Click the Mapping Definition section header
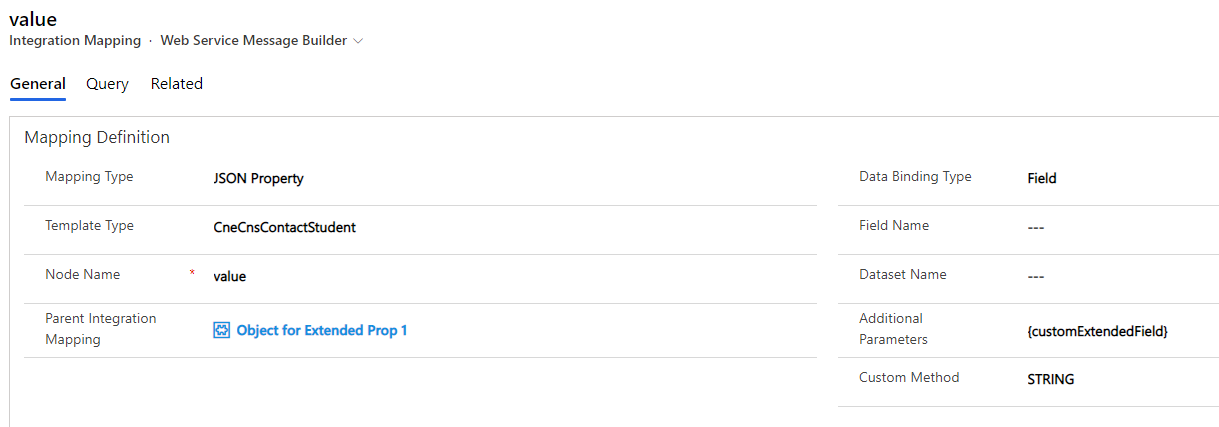Image resolution: width=1219 pixels, height=427 pixels. click(x=97, y=137)
